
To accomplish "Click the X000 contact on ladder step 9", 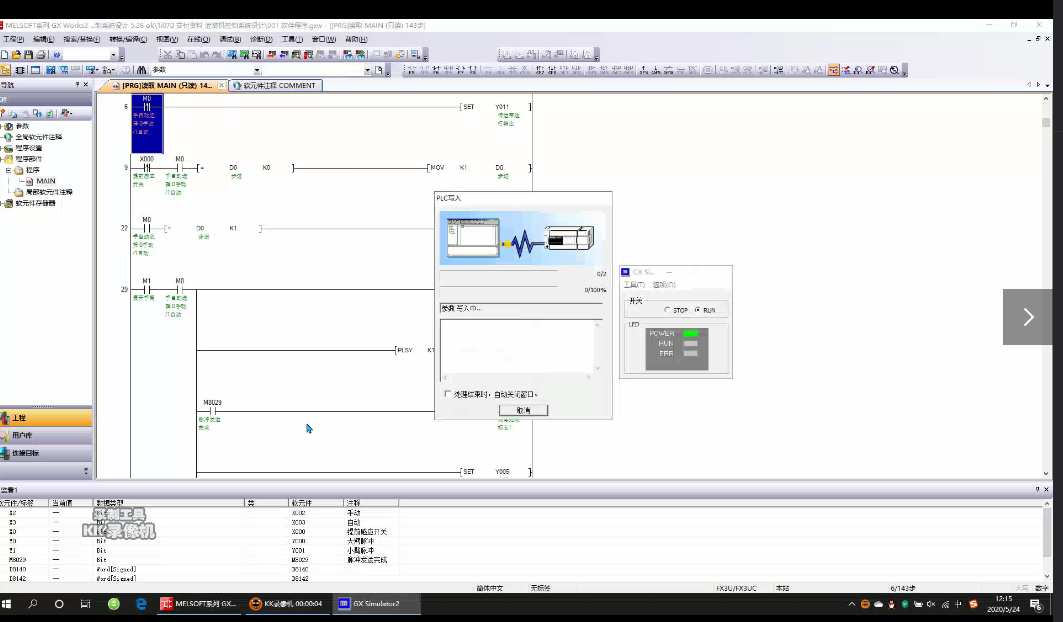I will click(146, 168).
